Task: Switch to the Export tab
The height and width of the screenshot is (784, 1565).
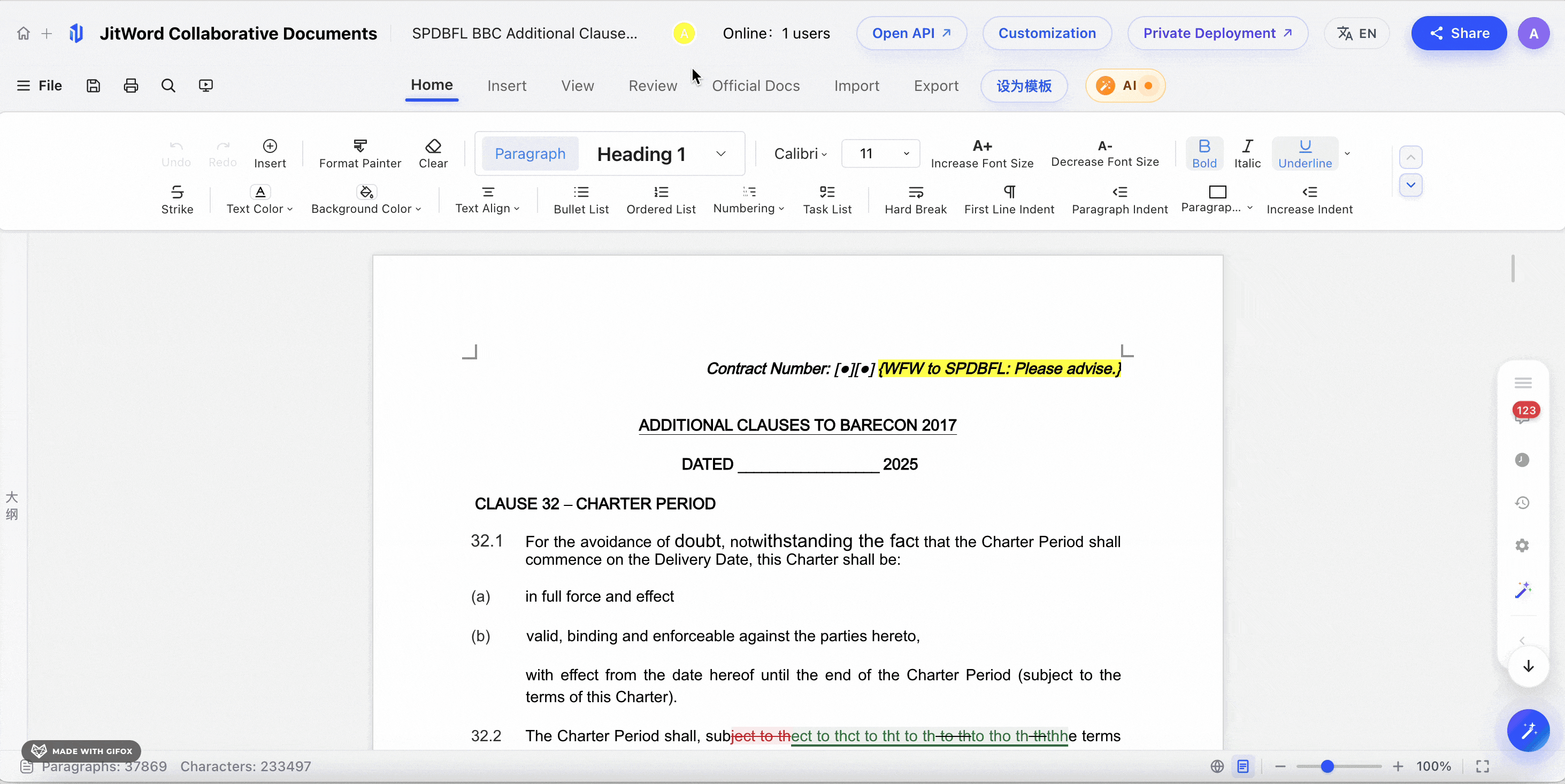Action: coord(936,86)
